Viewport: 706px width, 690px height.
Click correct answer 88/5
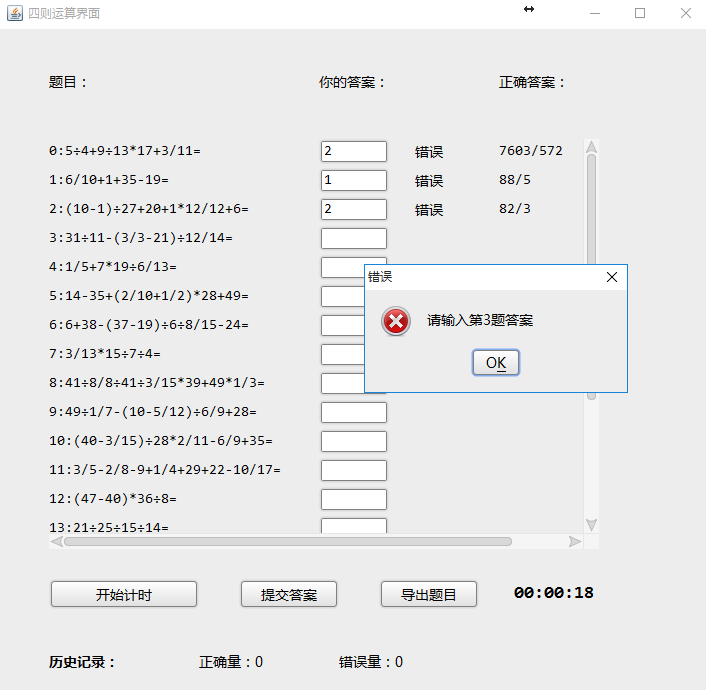tap(515, 180)
